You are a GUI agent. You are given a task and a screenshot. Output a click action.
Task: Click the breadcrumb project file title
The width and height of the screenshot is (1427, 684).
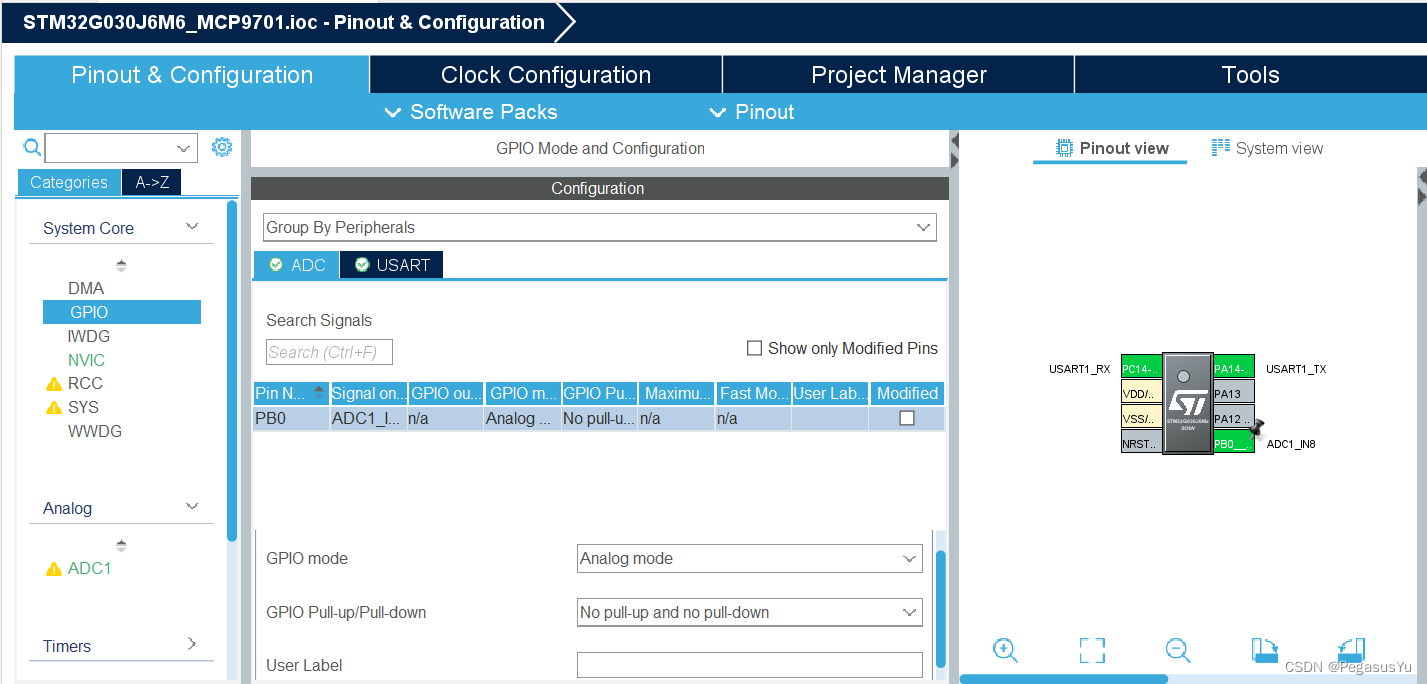(x=284, y=22)
